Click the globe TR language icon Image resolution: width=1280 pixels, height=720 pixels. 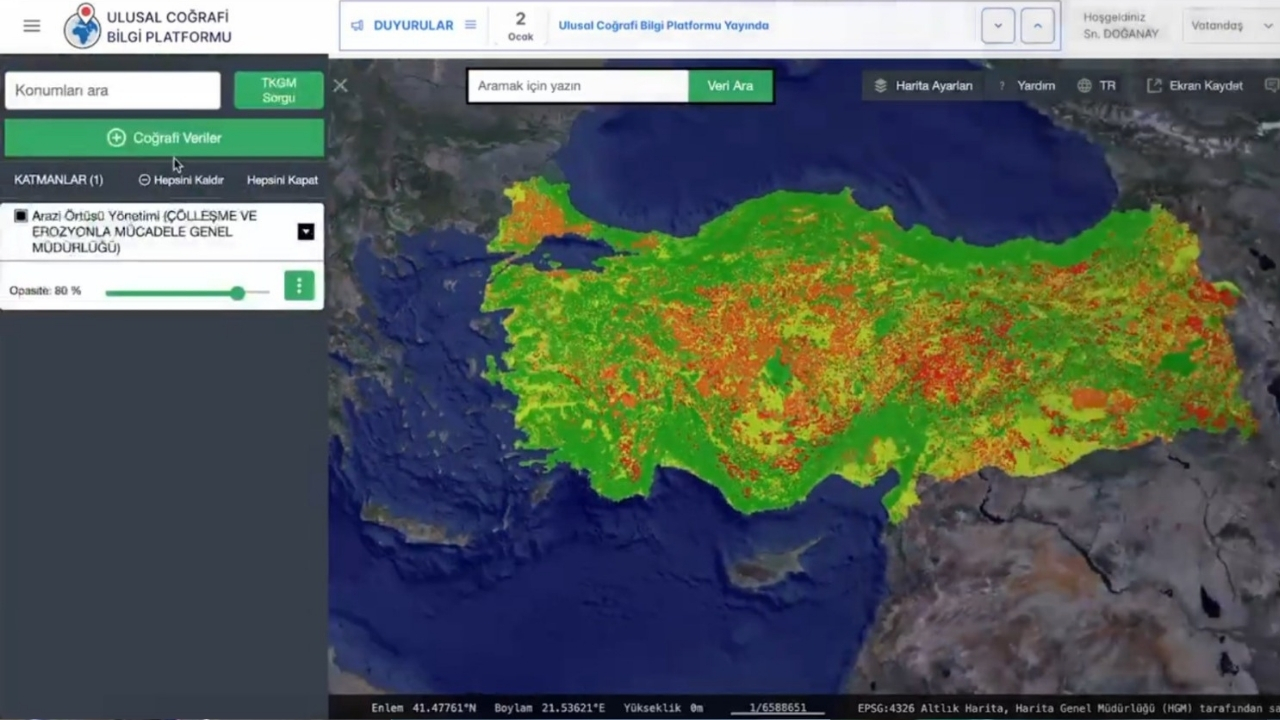click(1084, 86)
